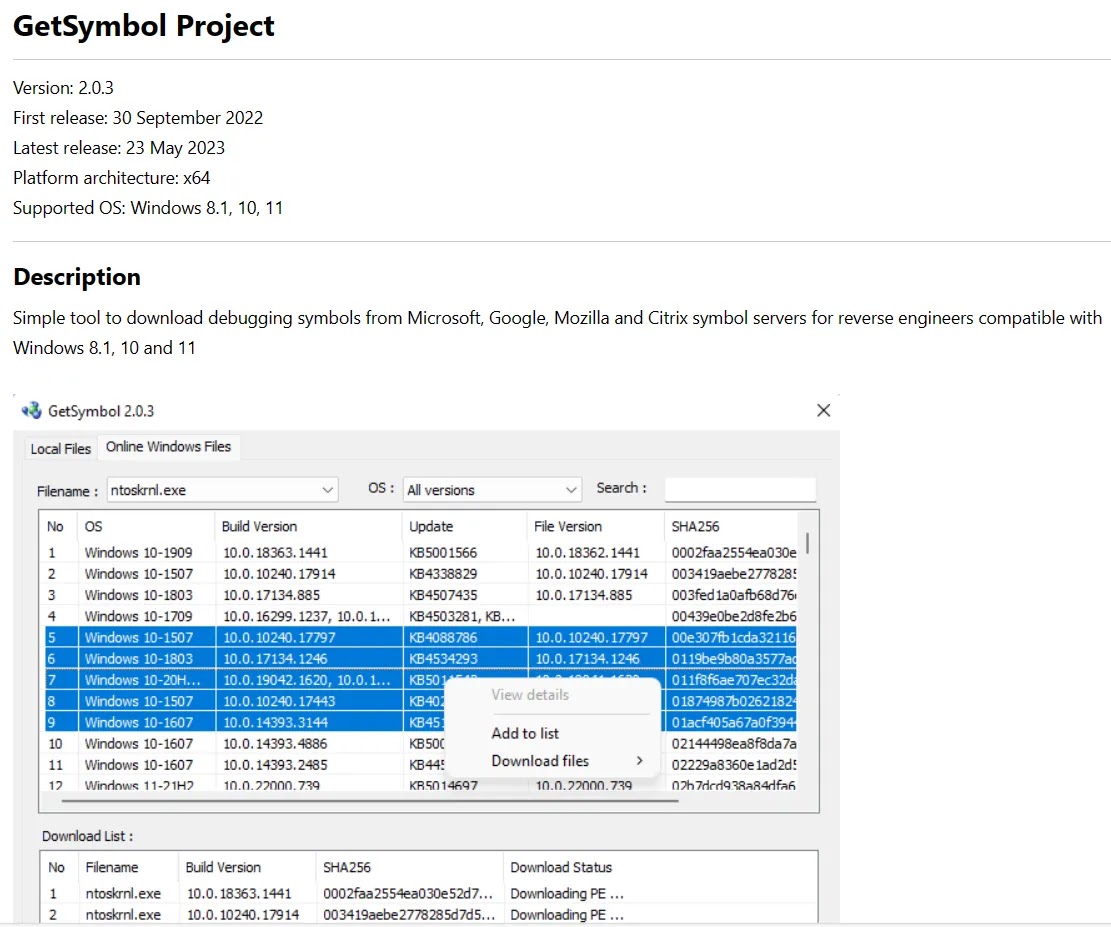1111x927 pixels.
Task: Click the Search input field
Action: pos(740,489)
